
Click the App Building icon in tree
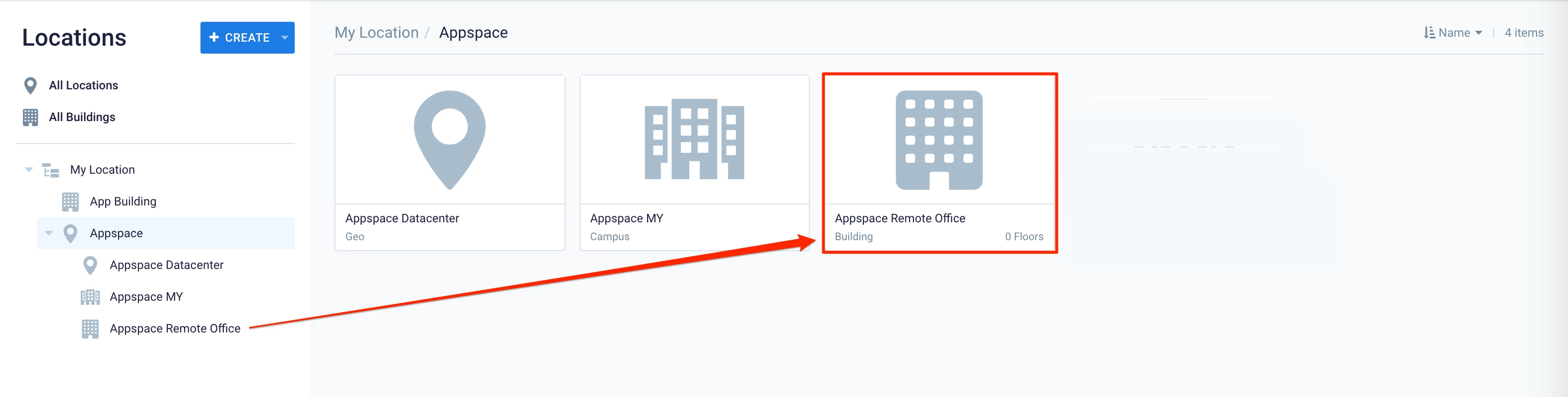(x=70, y=201)
